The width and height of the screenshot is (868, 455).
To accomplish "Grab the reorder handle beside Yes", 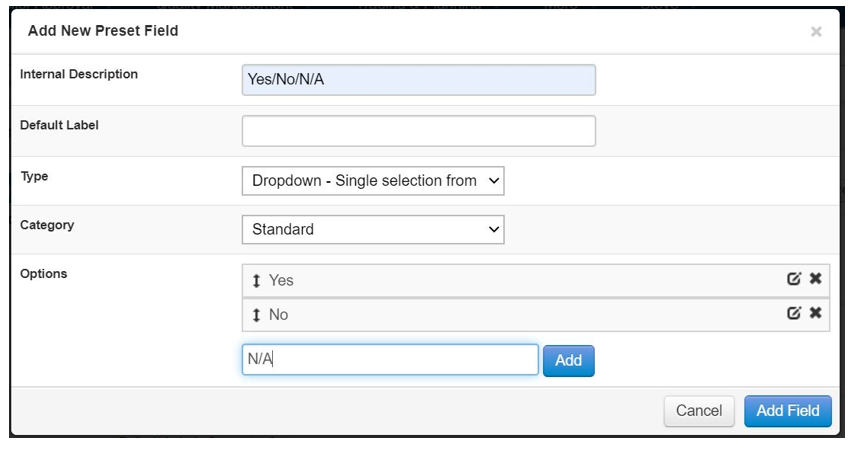I will pos(256,281).
